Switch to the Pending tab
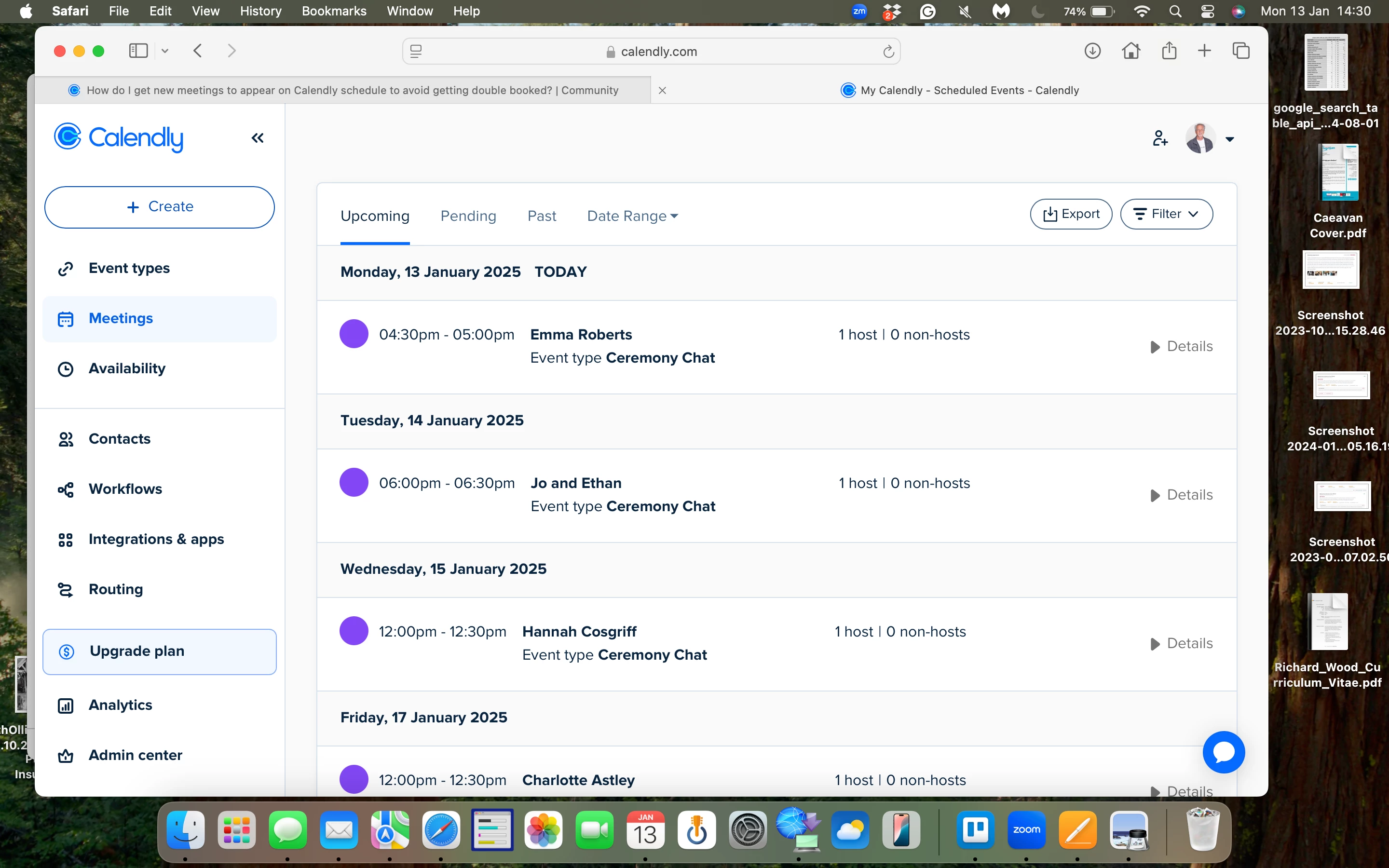The height and width of the screenshot is (868, 1389). [x=468, y=216]
